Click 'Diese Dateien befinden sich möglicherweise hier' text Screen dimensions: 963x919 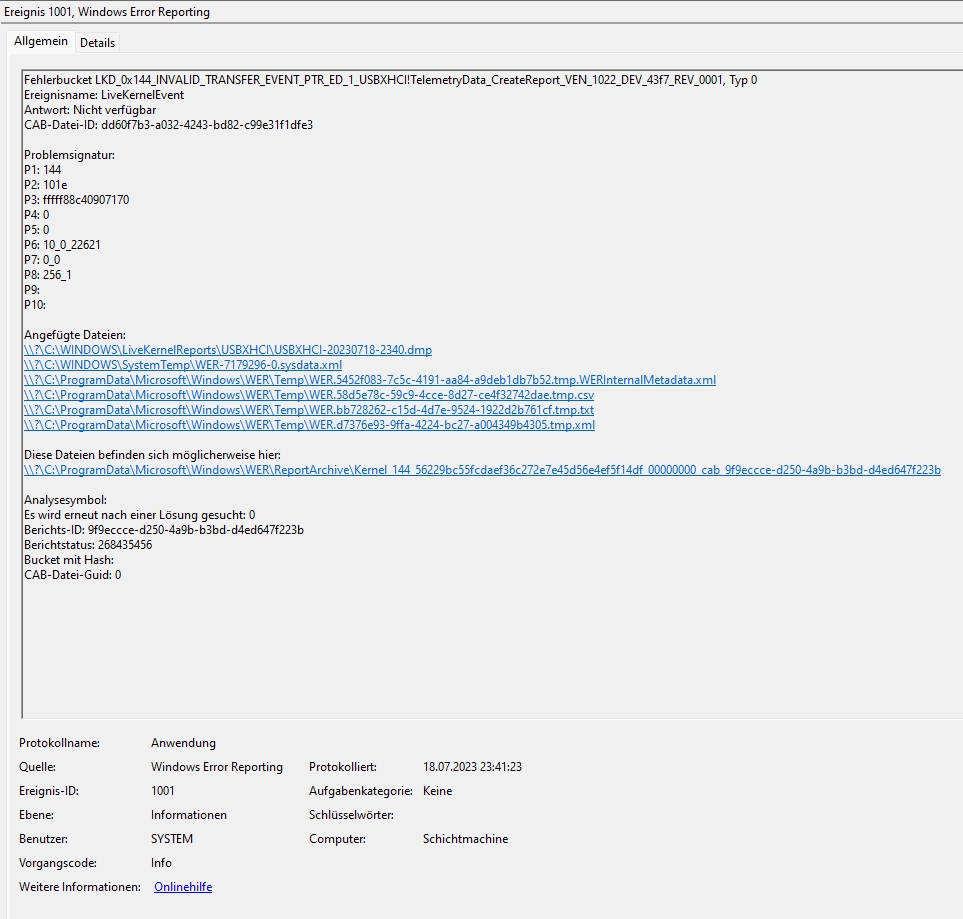tap(152, 455)
